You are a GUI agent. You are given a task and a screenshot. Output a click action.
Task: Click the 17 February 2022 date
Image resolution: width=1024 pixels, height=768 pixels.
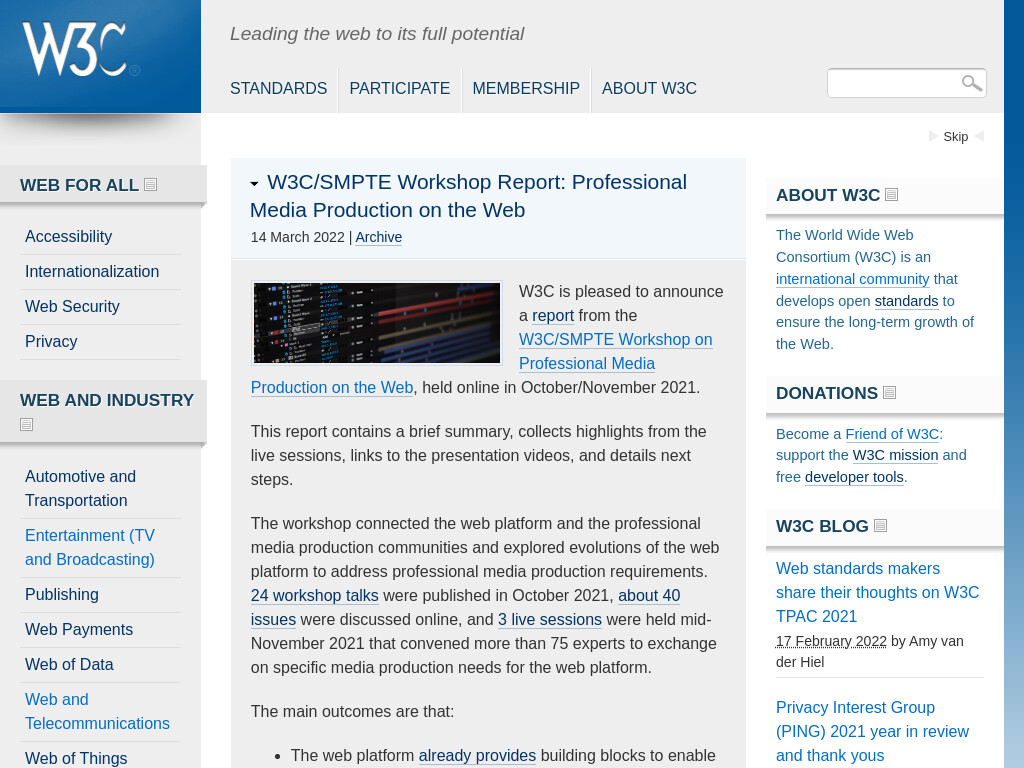831,641
